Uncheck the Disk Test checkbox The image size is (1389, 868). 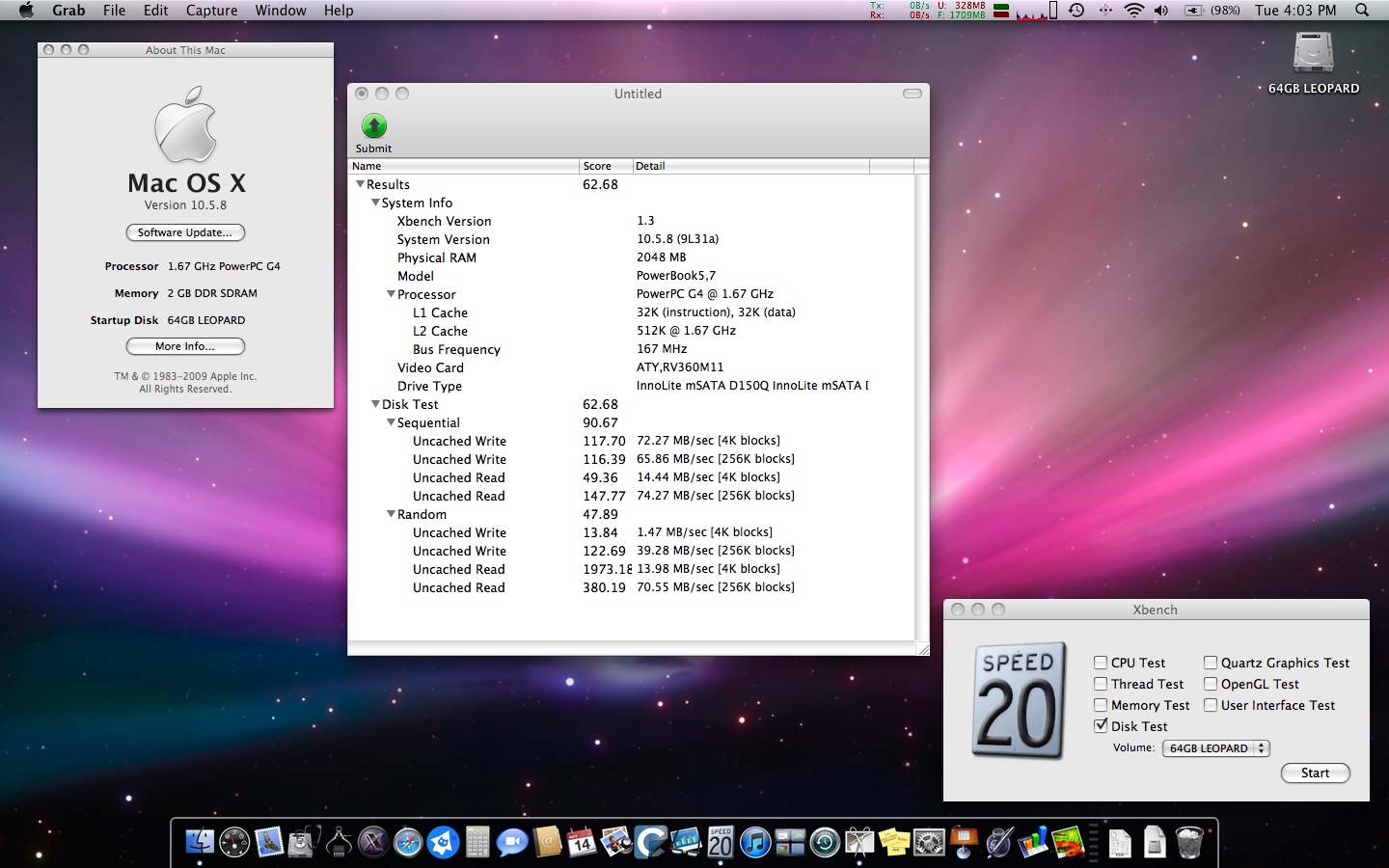1101,726
